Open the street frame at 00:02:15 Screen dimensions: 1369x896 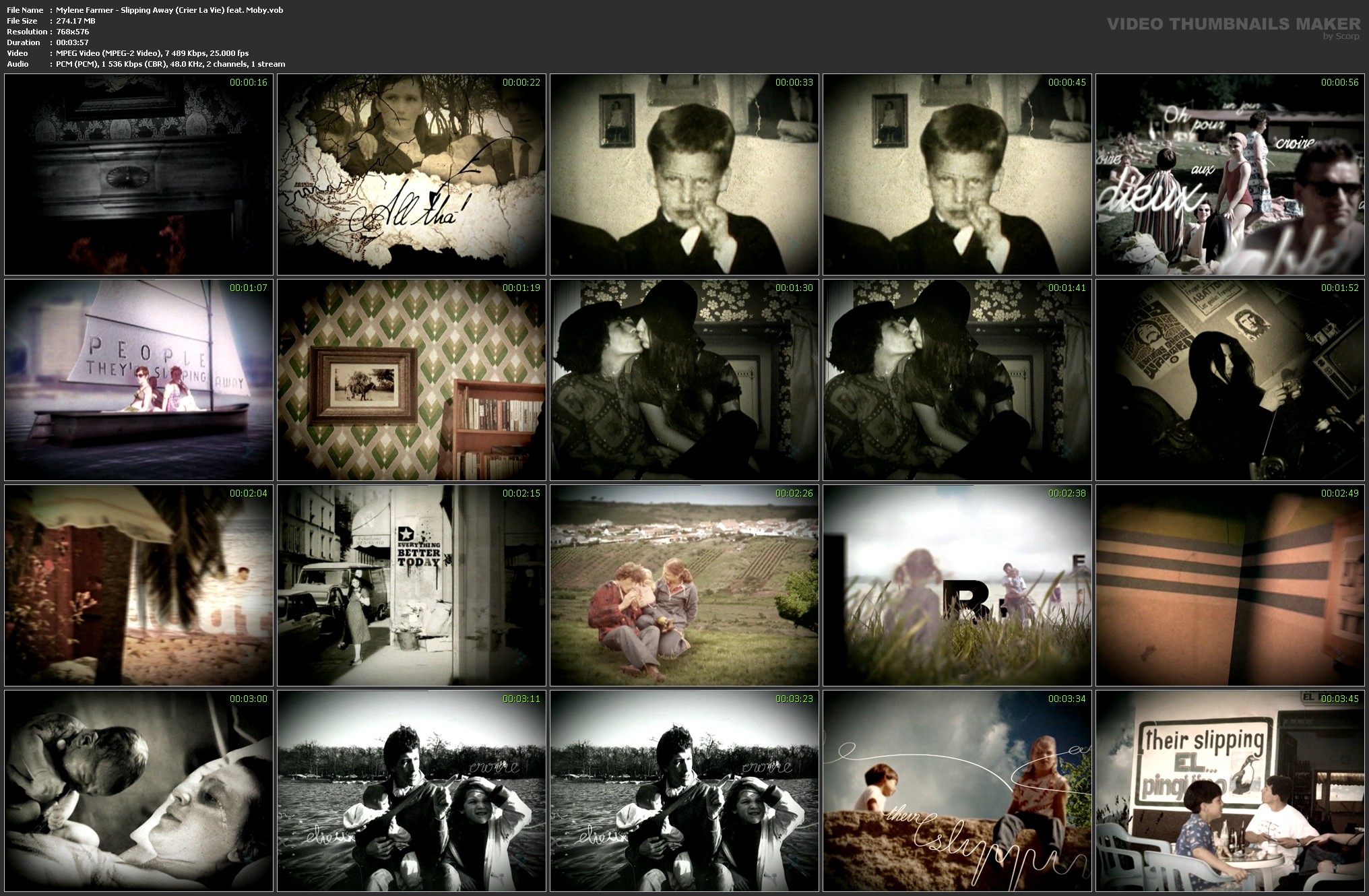pyautogui.click(x=412, y=585)
